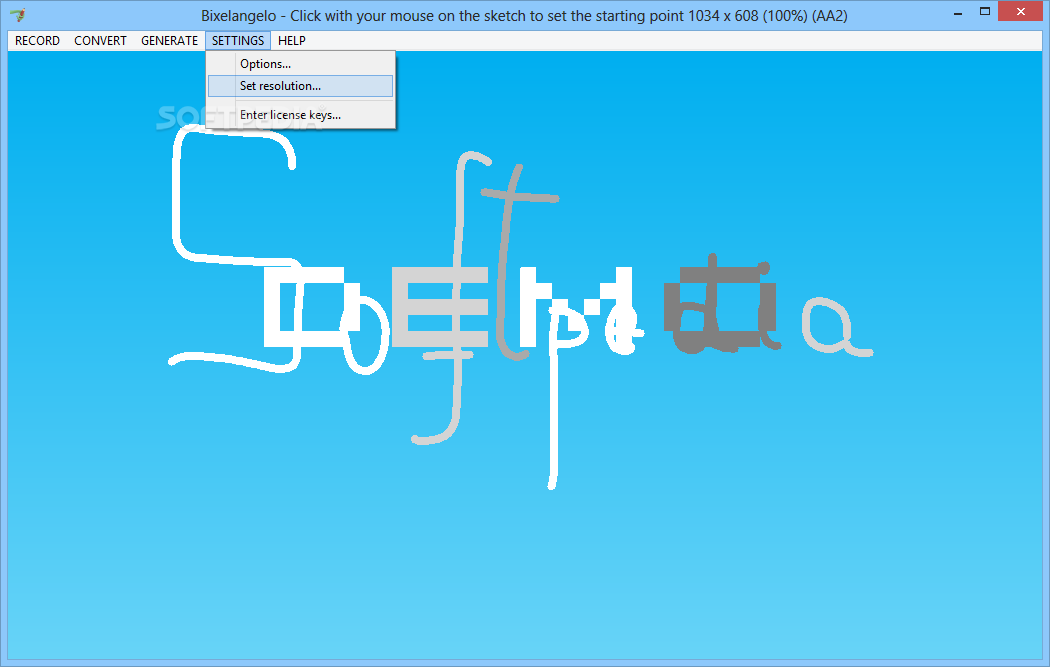Open the GENERATE menu

pos(169,41)
